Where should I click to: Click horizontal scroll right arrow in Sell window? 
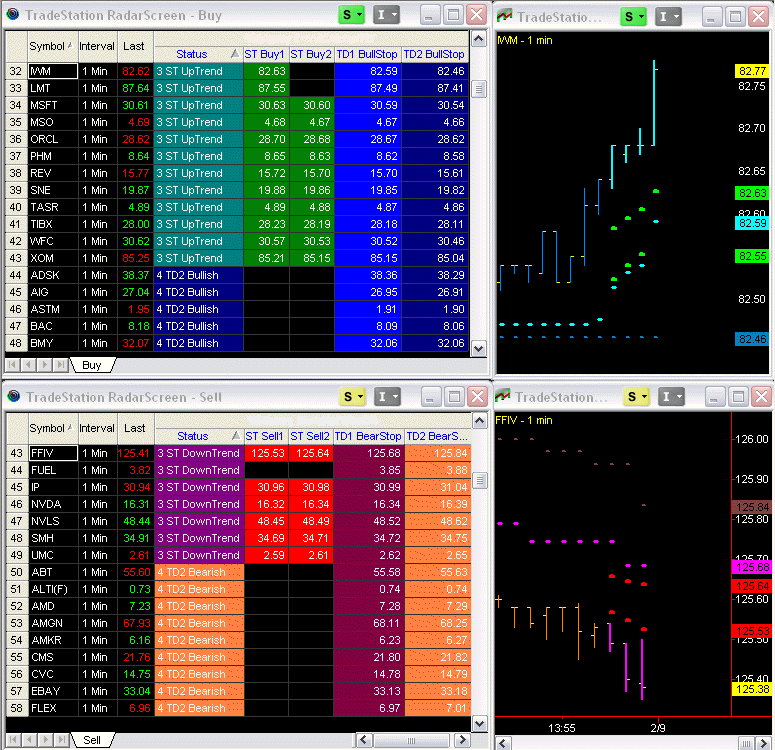463,740
